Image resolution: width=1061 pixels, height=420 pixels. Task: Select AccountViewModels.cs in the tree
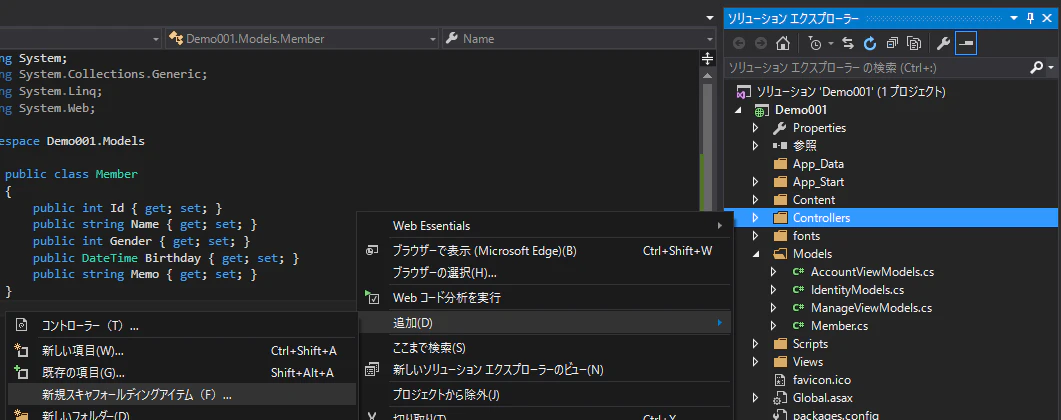[x=872, y=272]
